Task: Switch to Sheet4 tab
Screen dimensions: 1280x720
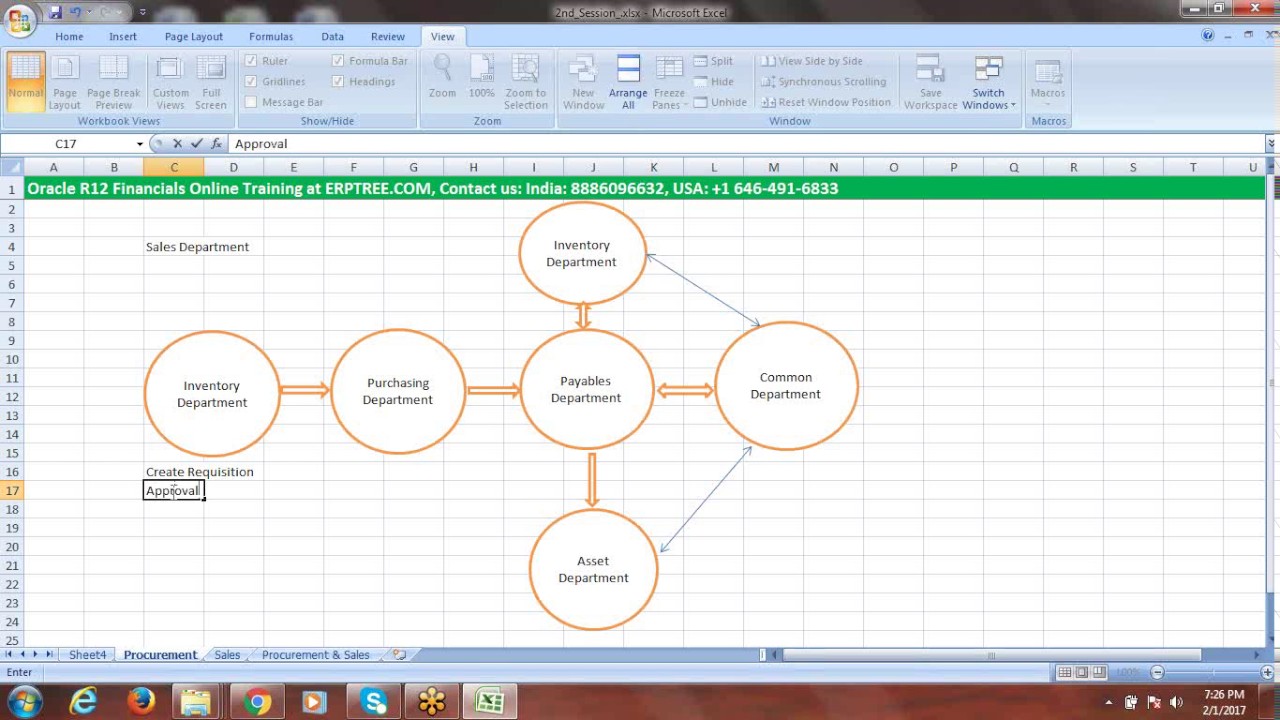Action: click(87, 655)
